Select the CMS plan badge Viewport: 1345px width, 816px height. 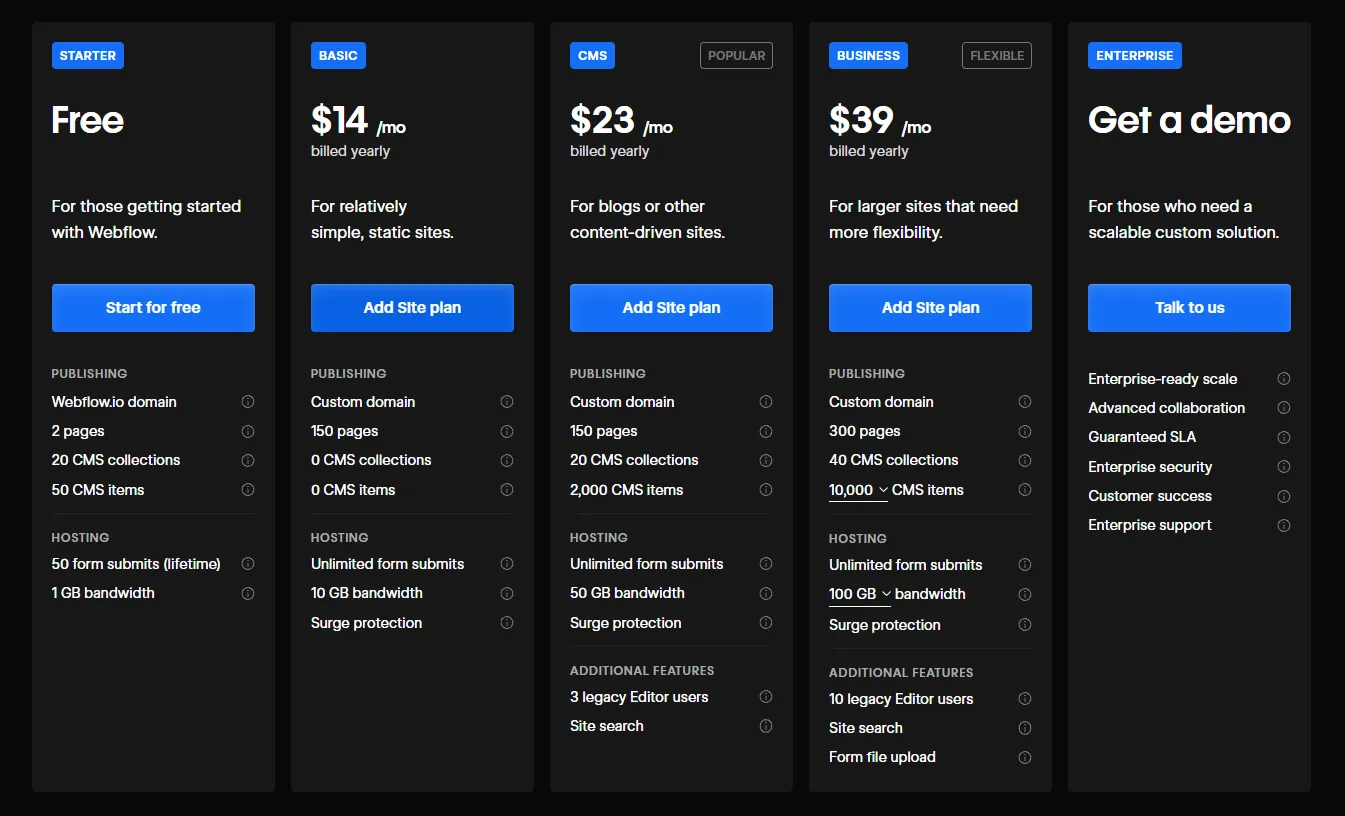[592, 56]
